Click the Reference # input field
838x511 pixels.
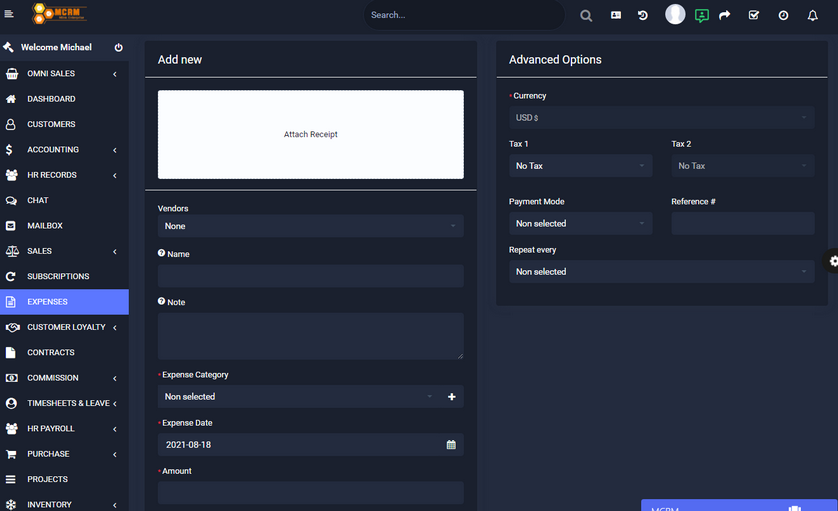pos(742,224)
